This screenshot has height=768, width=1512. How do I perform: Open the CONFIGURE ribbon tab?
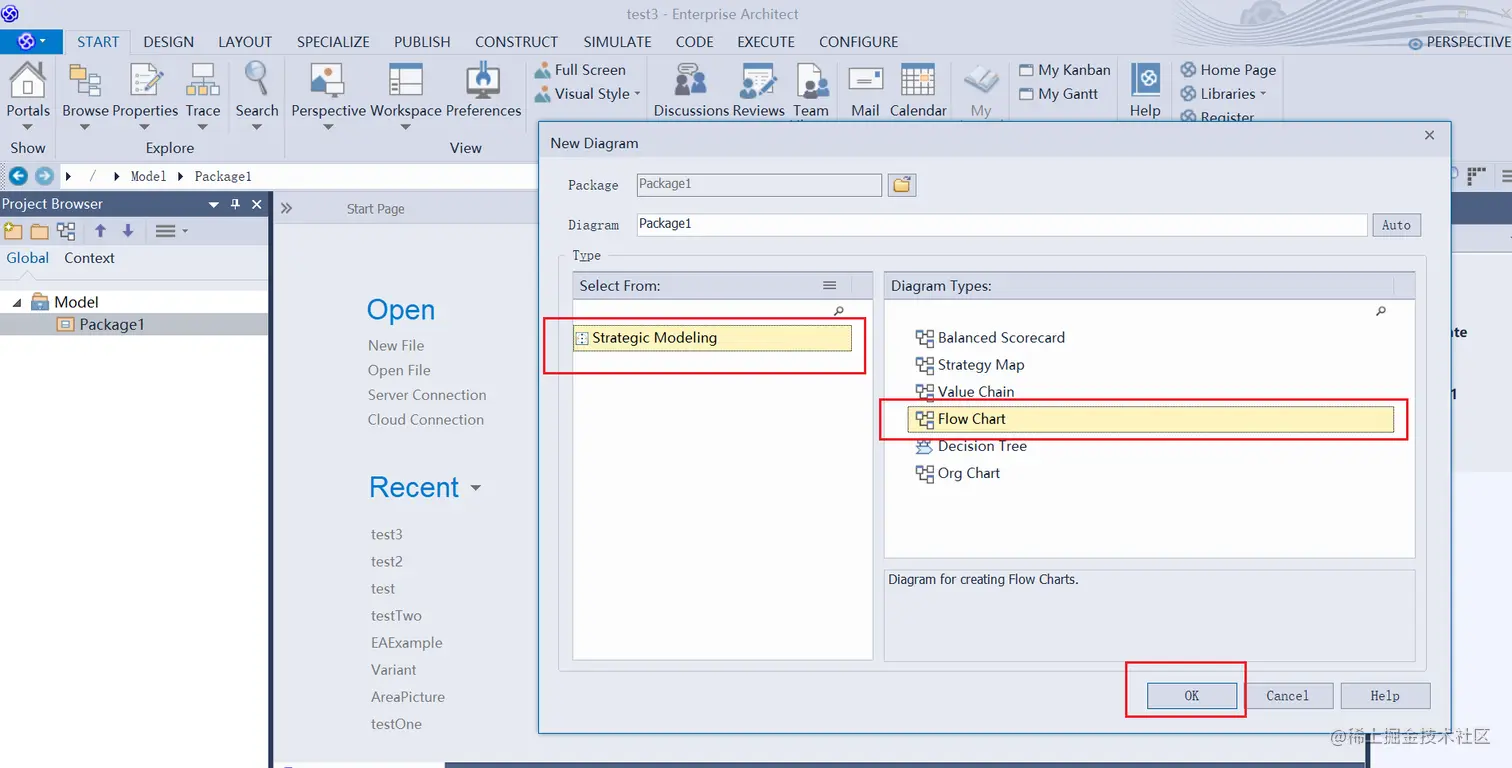pyautogui.click(x=858, y=42)
